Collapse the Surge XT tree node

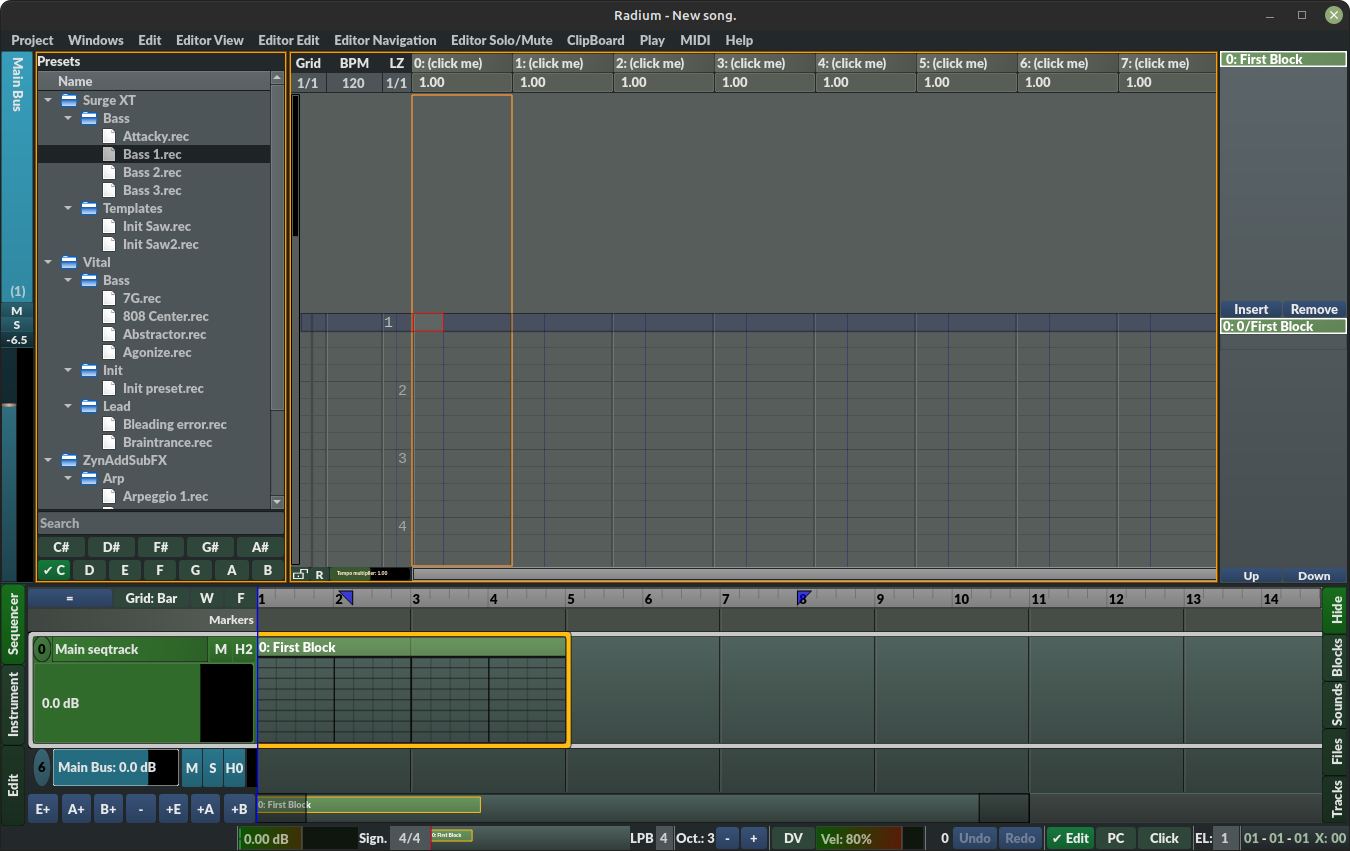[48, 100]
